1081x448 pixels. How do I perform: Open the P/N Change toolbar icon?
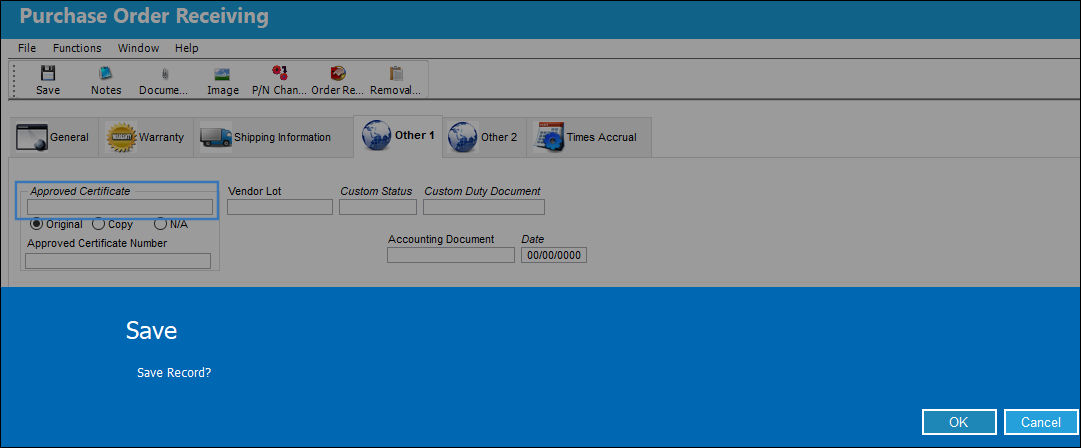tap(279, 80)
